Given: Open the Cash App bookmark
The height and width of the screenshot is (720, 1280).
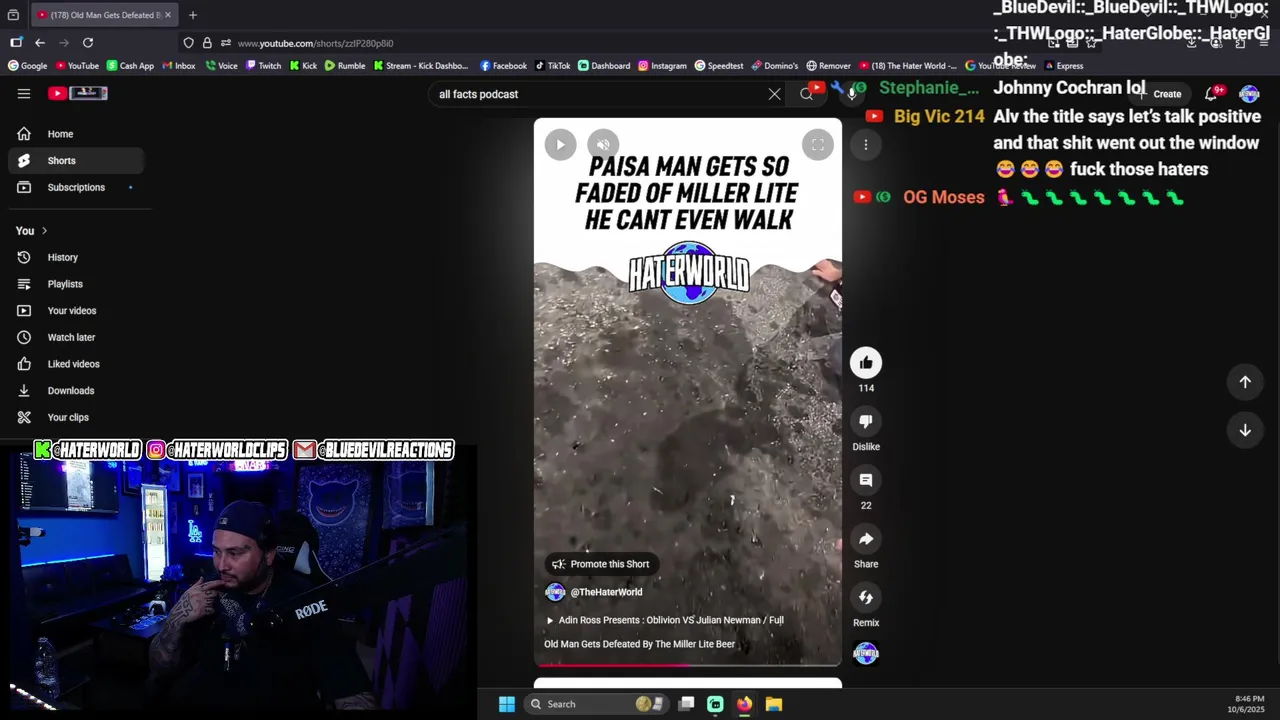Looking at the screenshot, I should coord(130,66).
